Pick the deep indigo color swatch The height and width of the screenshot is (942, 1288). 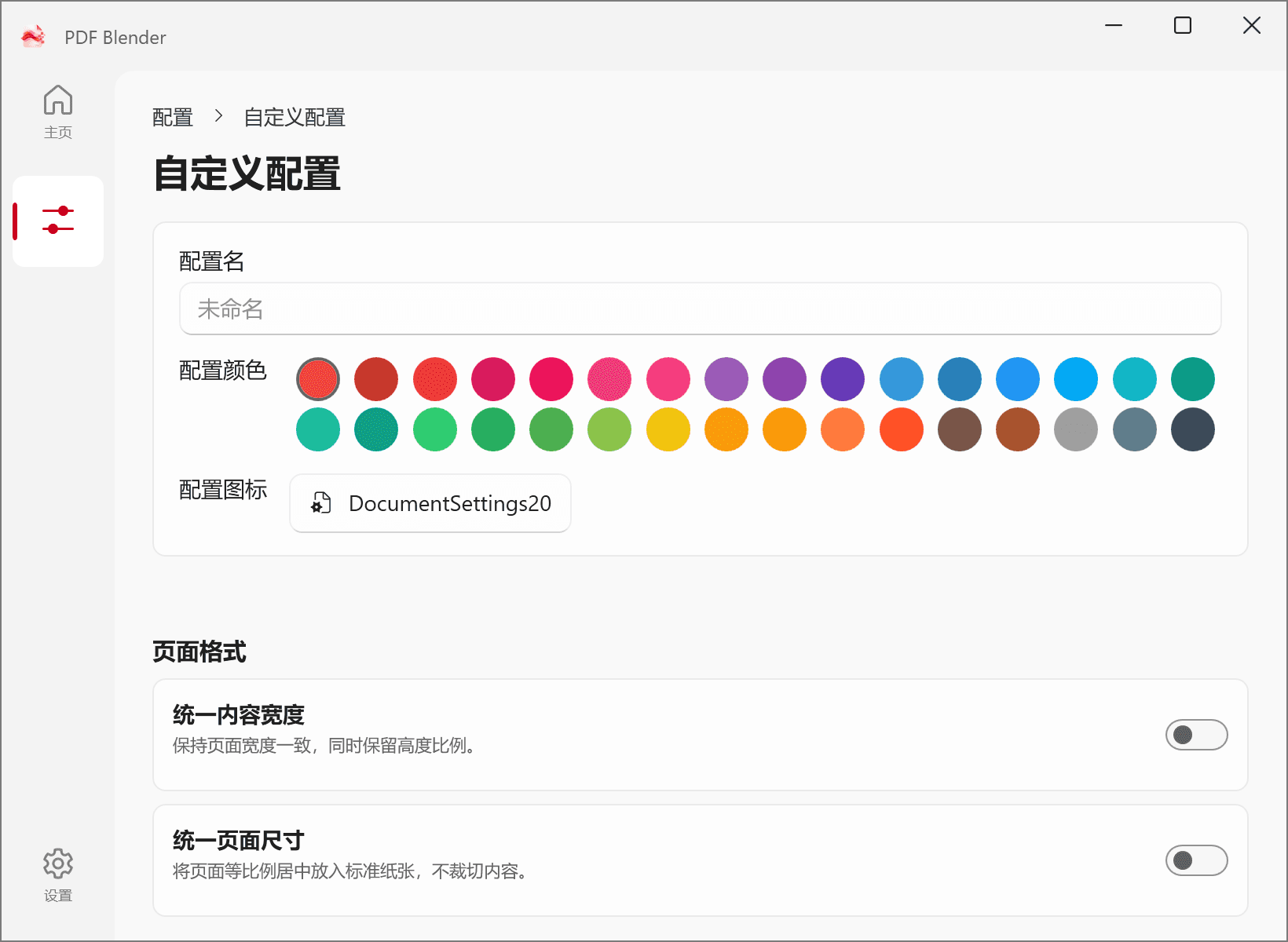843,379
